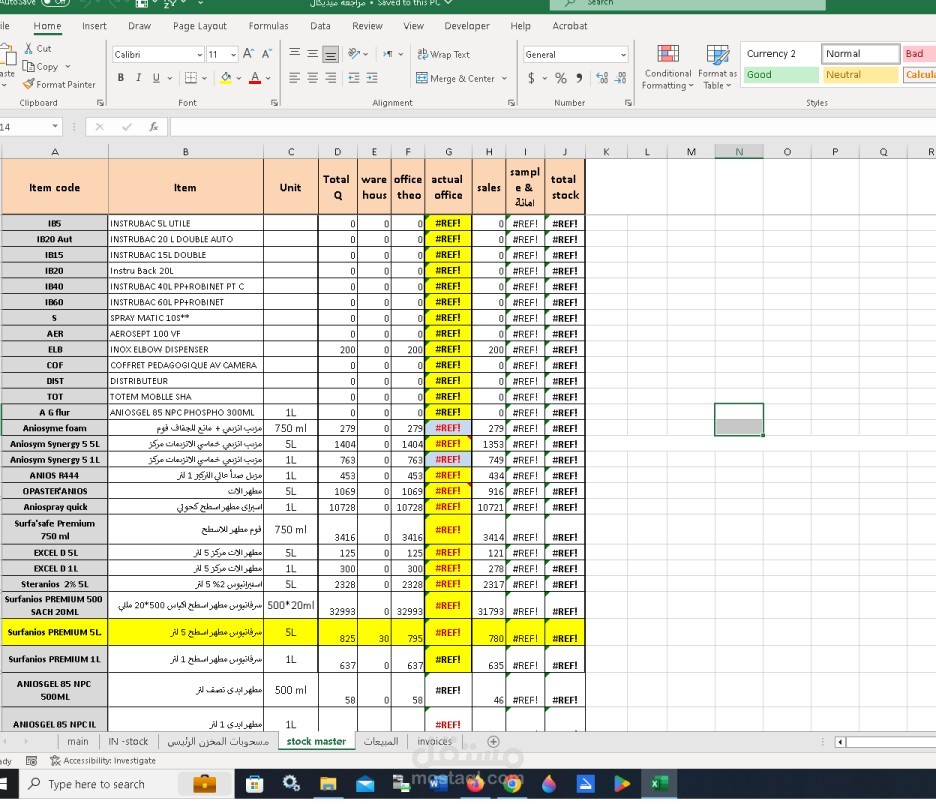Apply the red Font Color
Screen dimensions: 936x804
[255, 78]
